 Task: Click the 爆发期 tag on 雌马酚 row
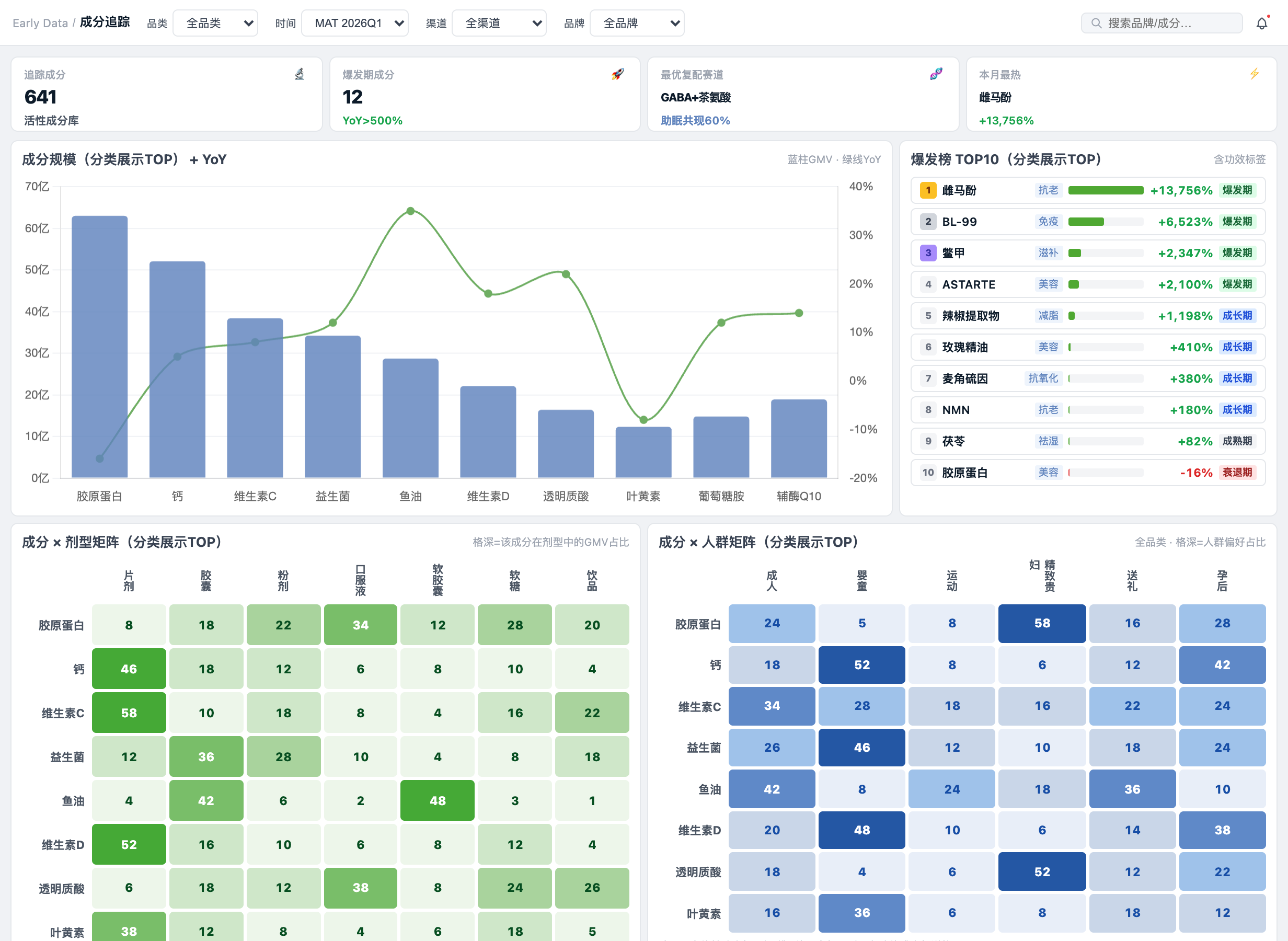(x=1237, y=190)
